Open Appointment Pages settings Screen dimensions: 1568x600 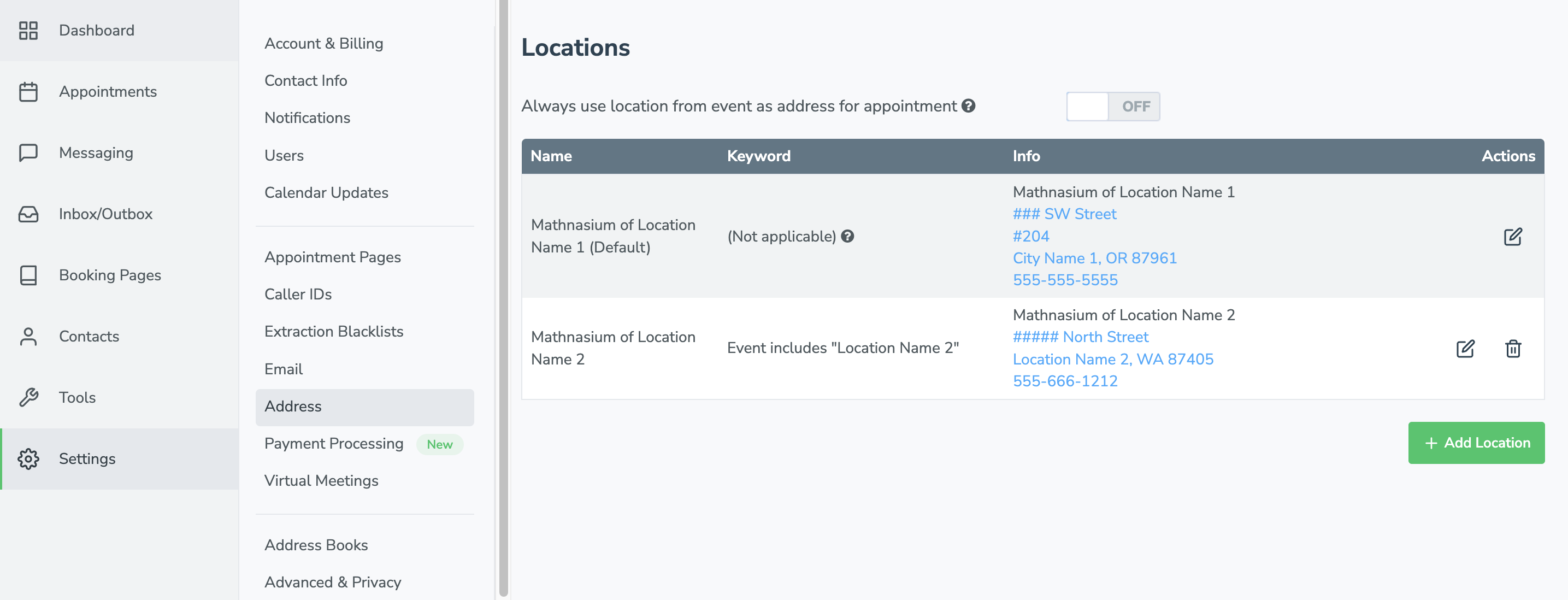tap(332, 257)
